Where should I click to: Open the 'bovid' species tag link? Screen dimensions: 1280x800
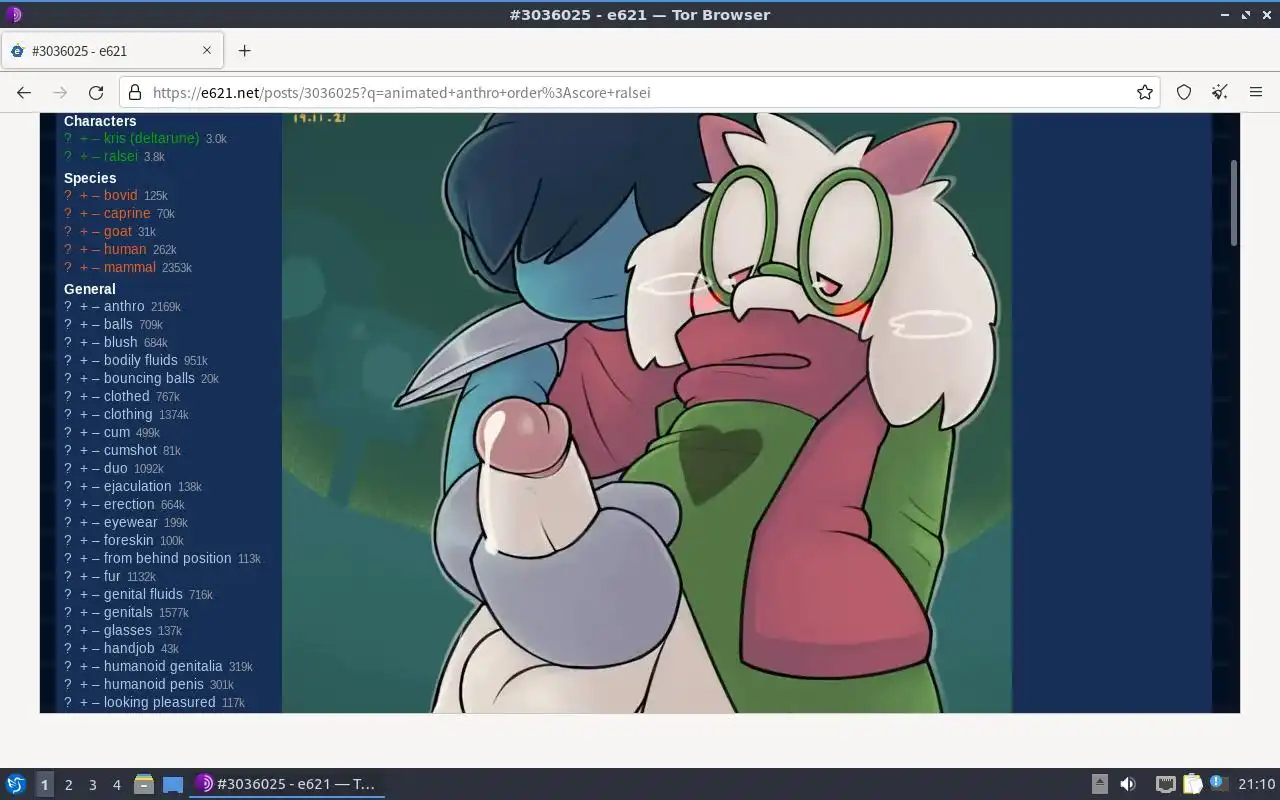pyautogui.click(x=120, y=195)
